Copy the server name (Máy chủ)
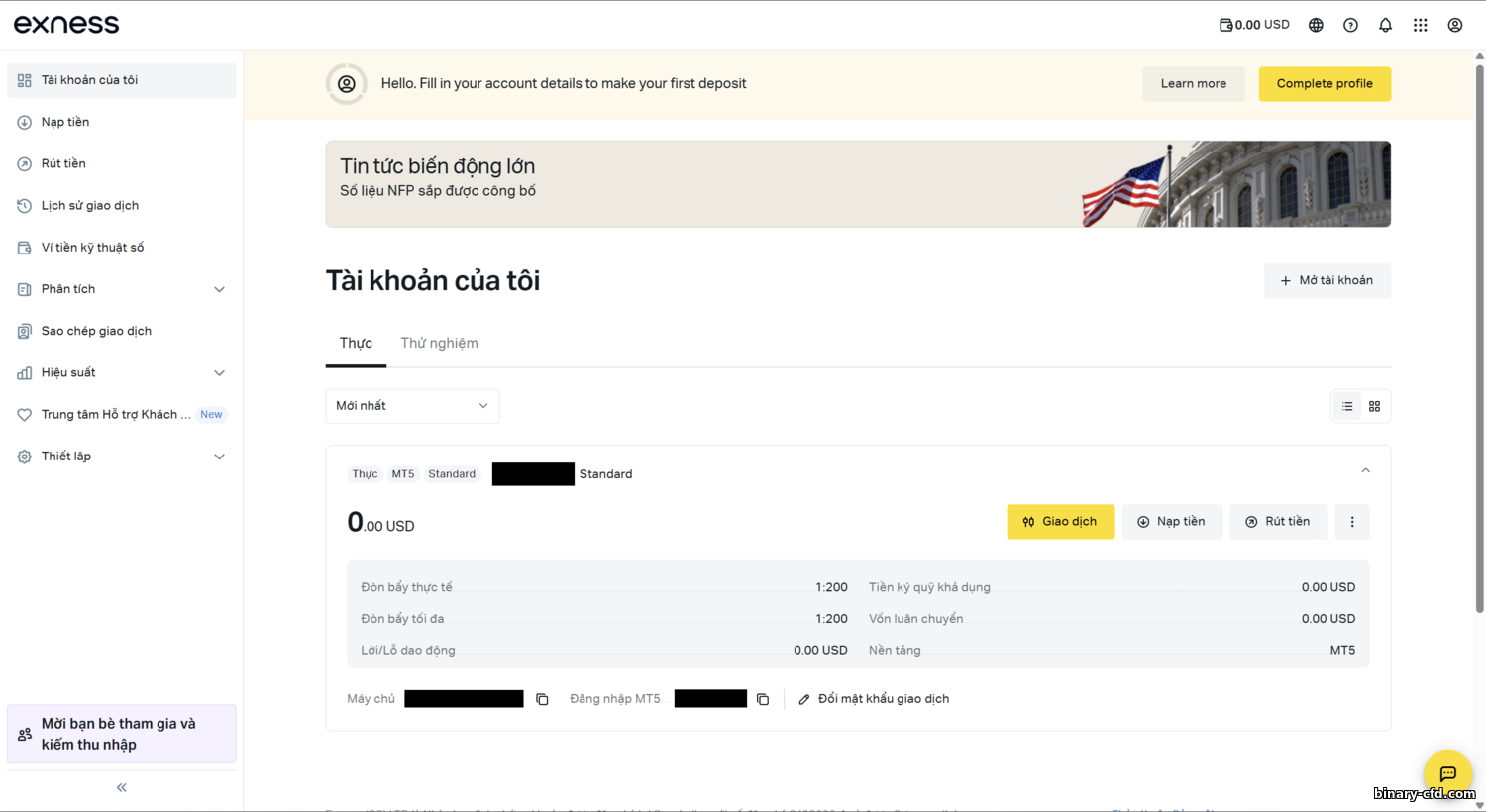Viewport: 1486px width, 812px height. (x=542, y=699)
